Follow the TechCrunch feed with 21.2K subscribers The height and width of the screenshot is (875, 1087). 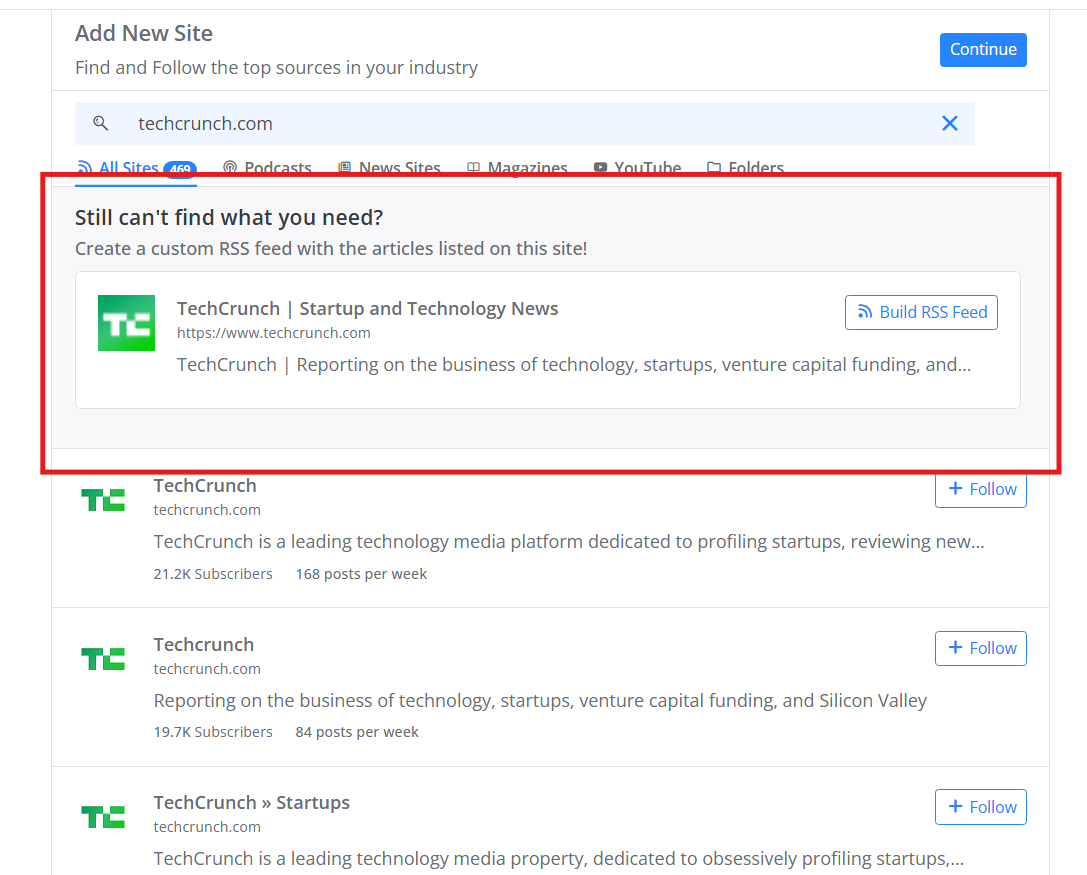tap(980, 489)
